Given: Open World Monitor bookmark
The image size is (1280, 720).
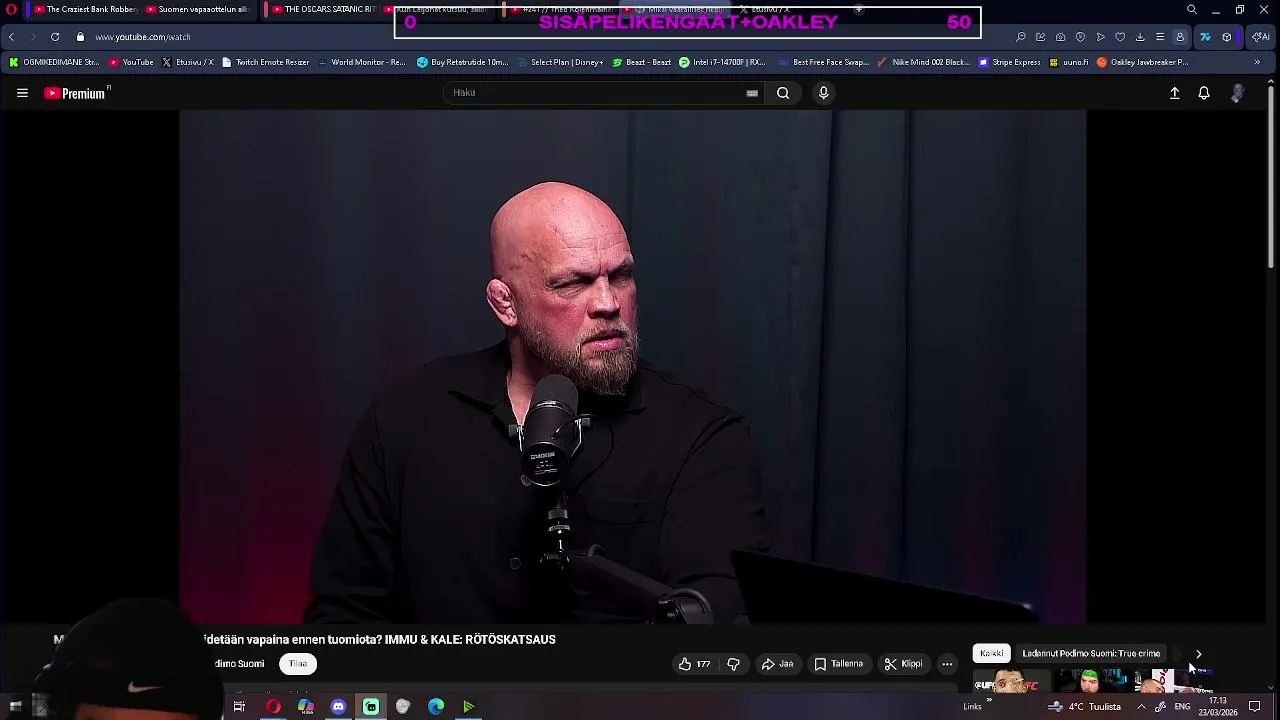Looking at the screenshot, I should click(x=362, y=62).
